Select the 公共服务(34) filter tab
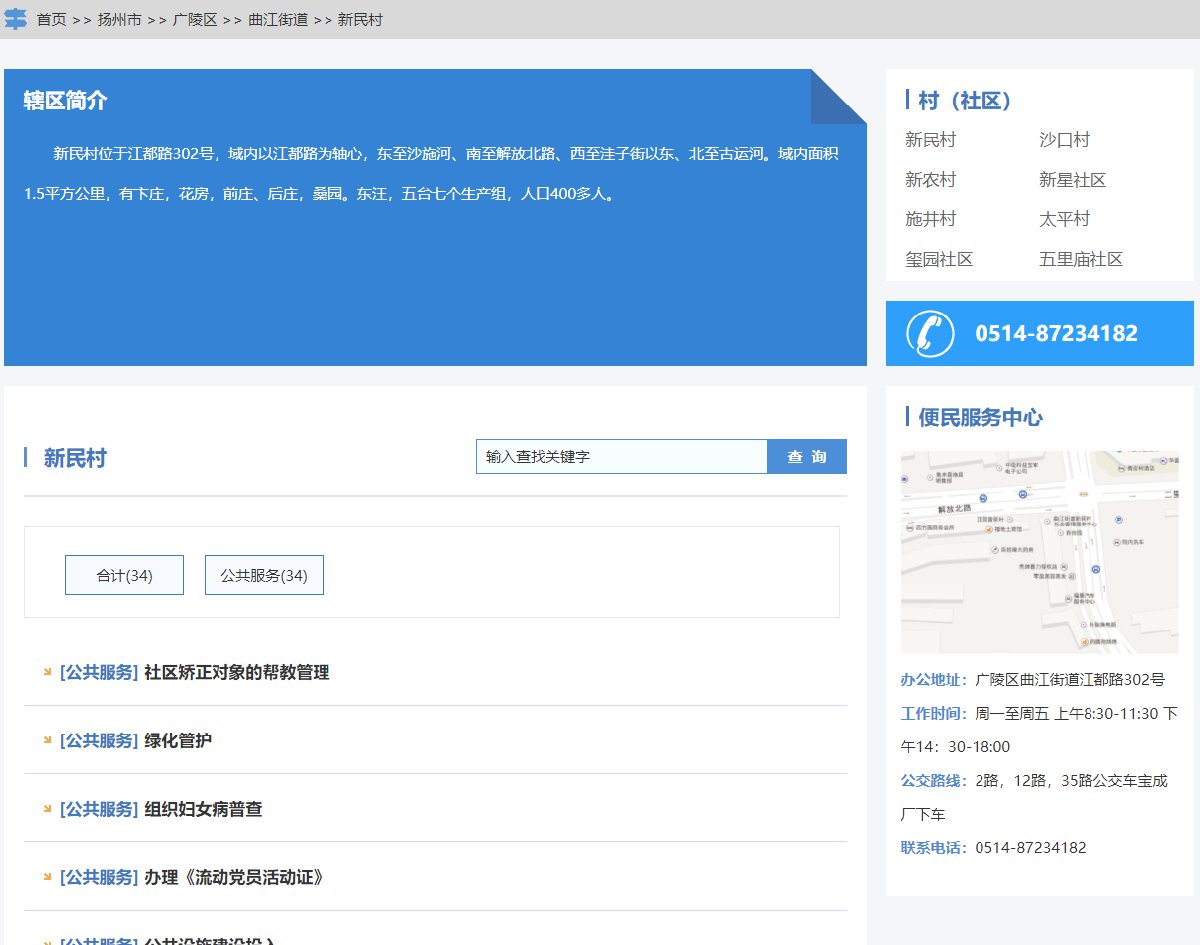Screen dimensions: 1200x945 264,575
